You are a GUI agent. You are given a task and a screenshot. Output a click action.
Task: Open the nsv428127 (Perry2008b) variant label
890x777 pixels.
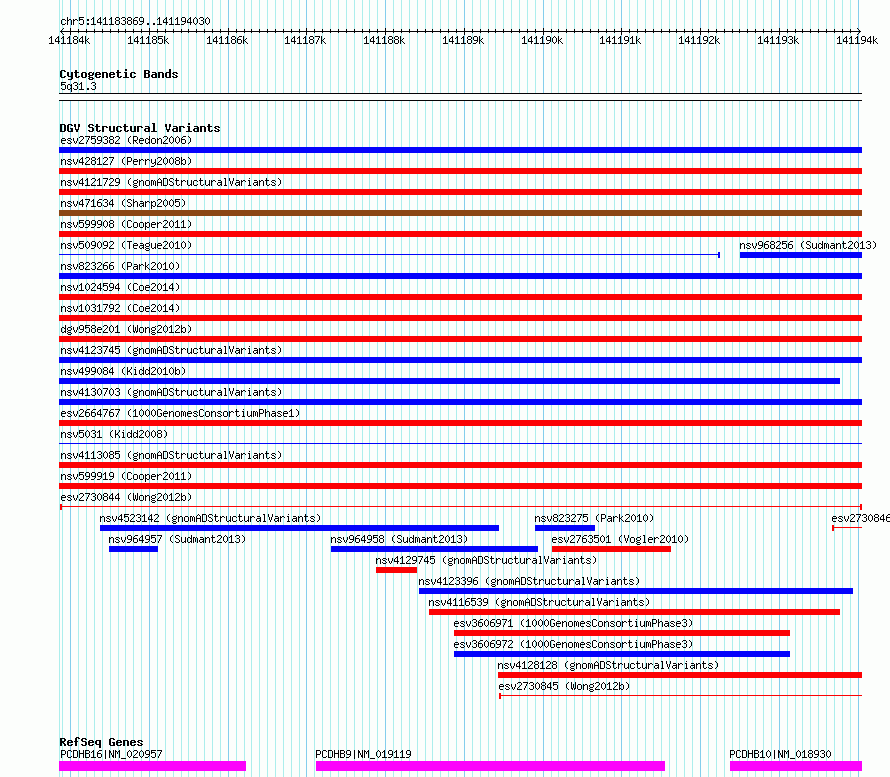(x=126, y=161)
